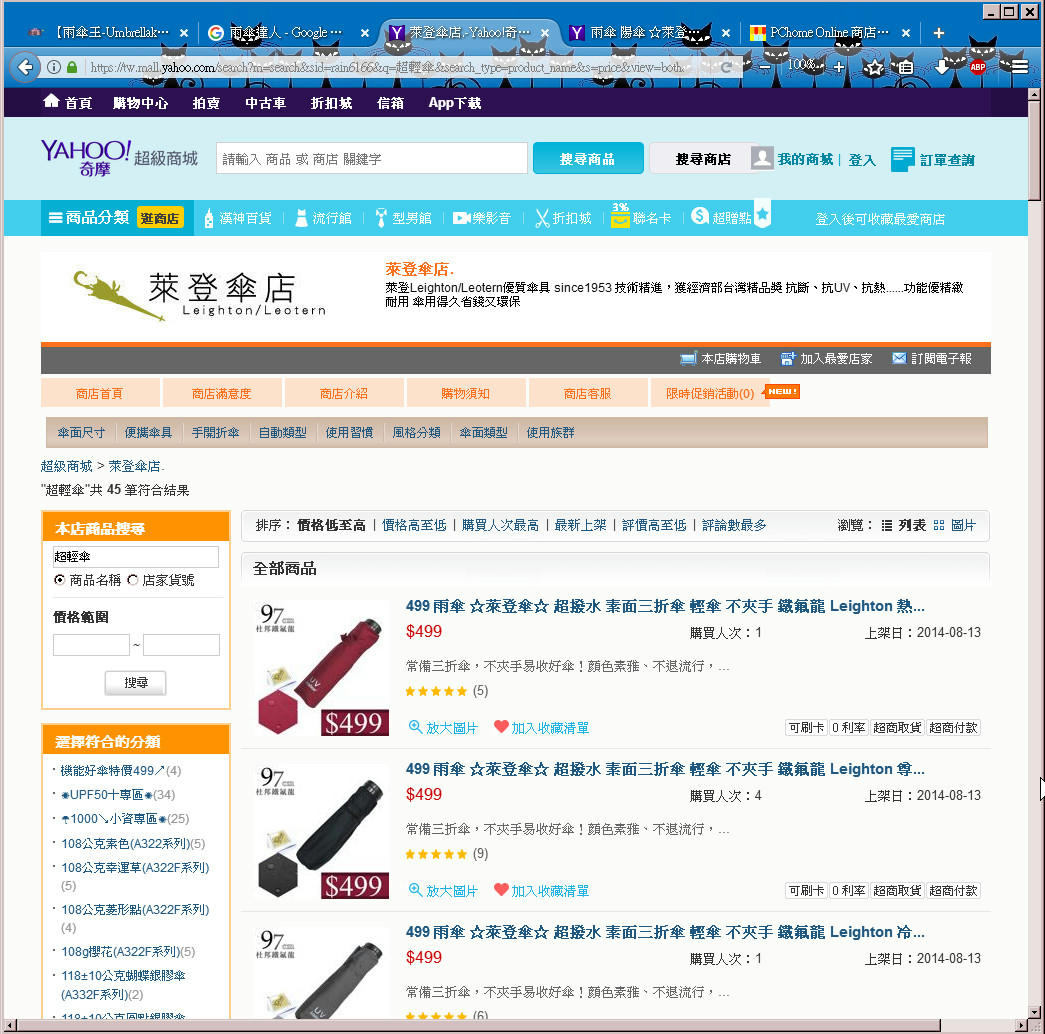Open 限時促銷活動(0) tab
1045x1034 pixels.
(710, 393)
